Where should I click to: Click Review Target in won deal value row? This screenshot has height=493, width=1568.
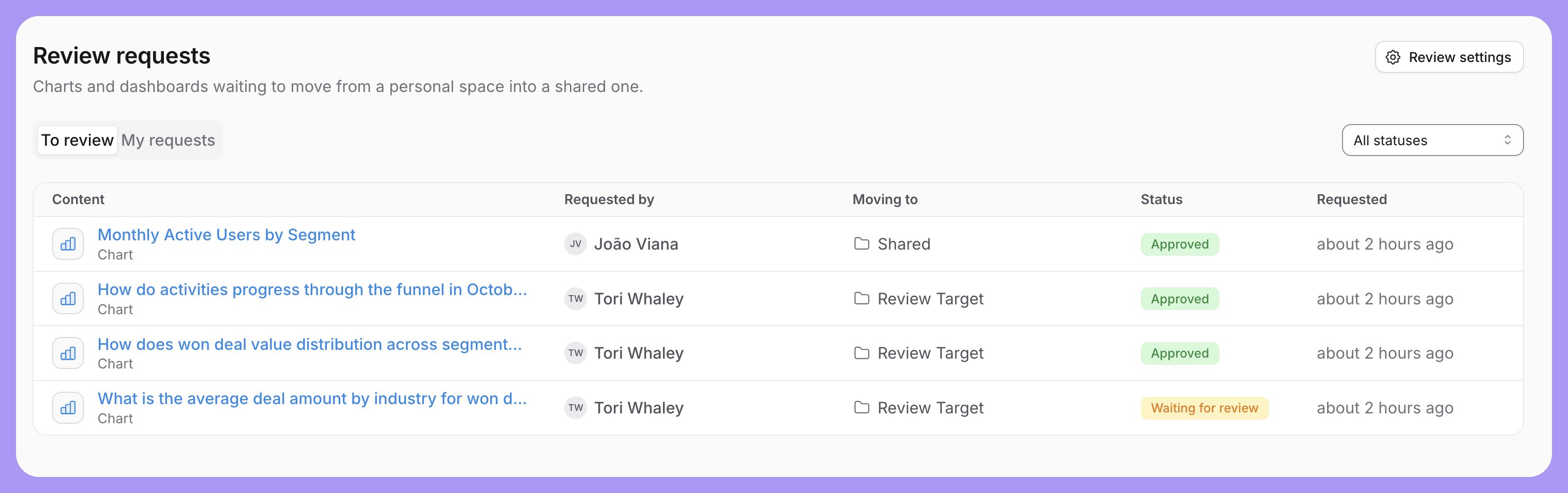pos(930,353)
